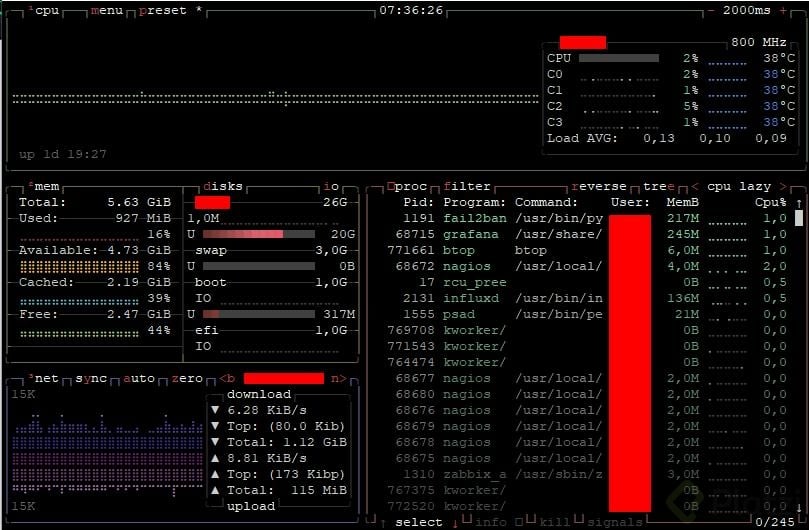Toggle process tree view
This screenshot has width=809, height=530.
coord(659,186)
